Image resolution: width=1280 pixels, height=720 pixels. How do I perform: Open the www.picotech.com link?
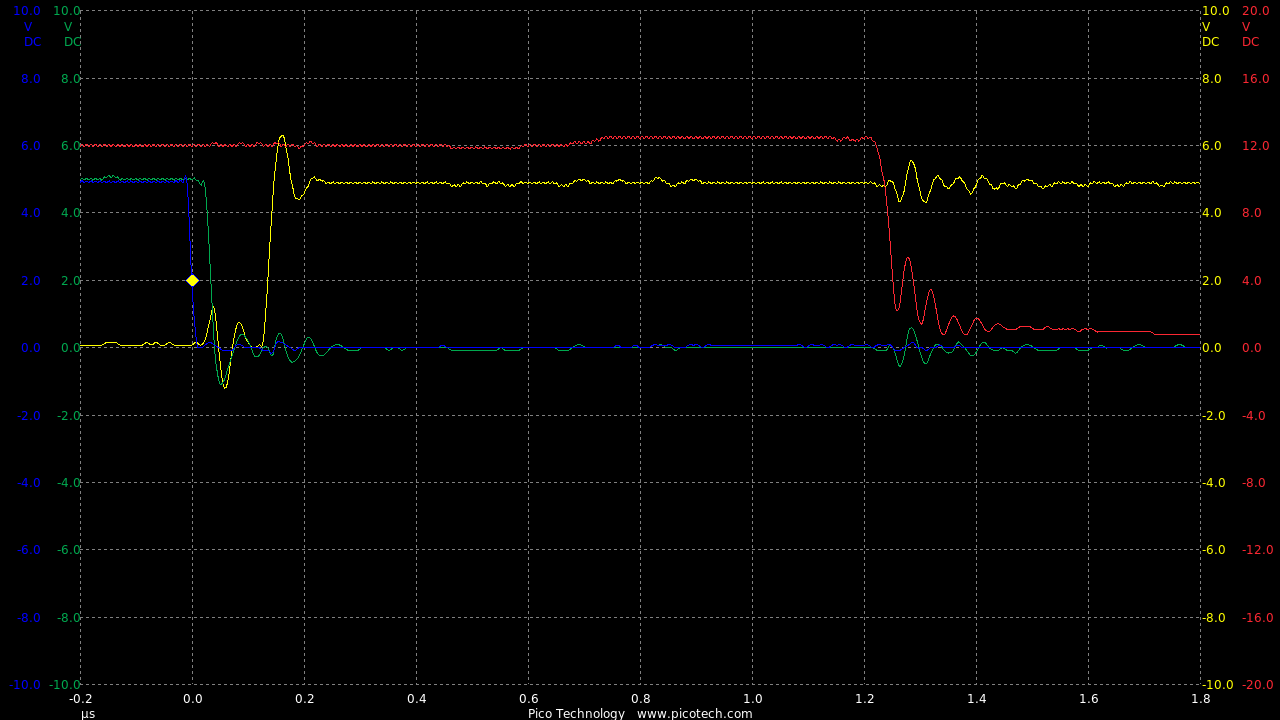click(x=694, y=714)
